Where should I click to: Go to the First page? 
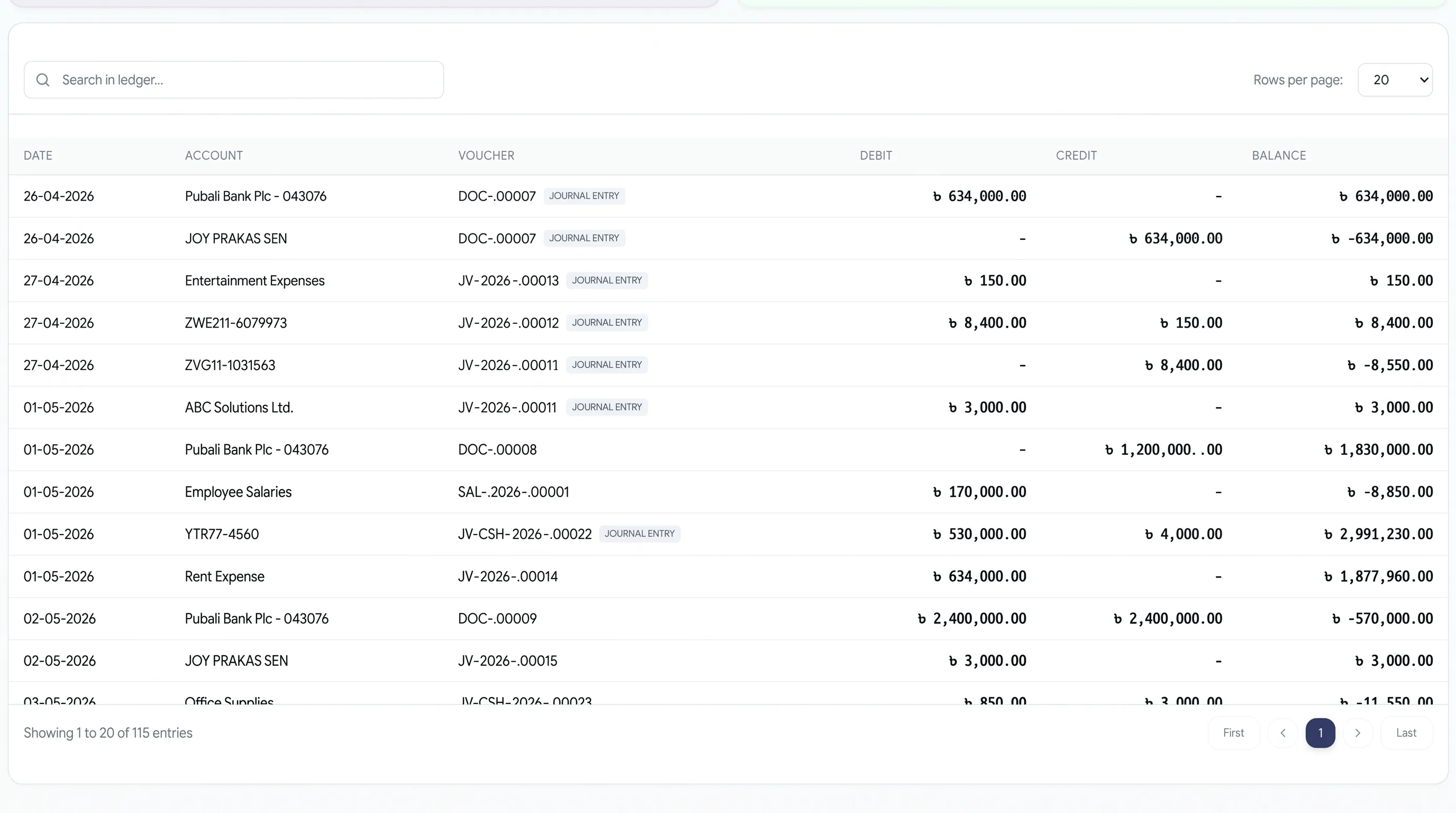[1233, 733]
